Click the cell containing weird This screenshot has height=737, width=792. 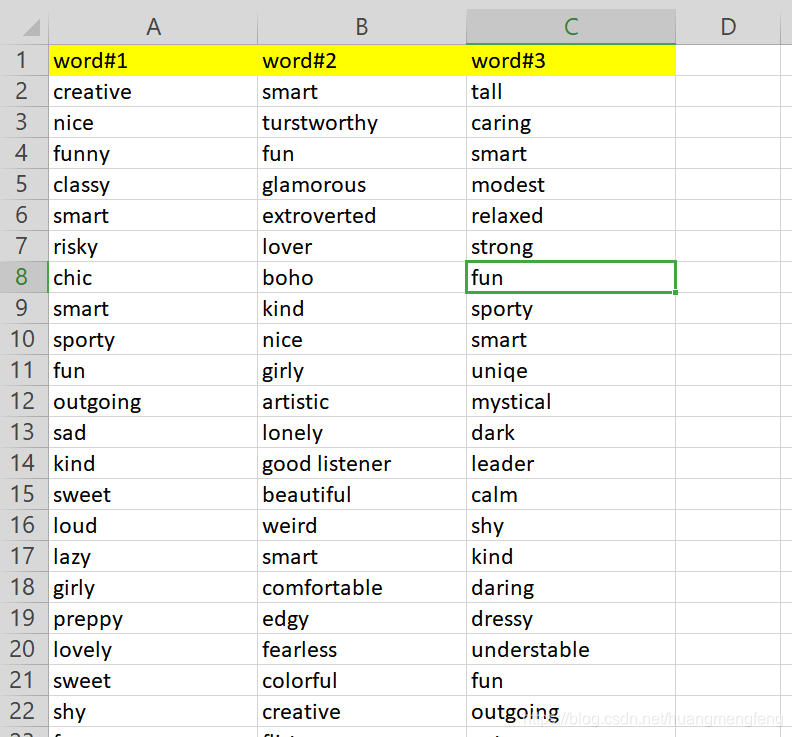click(x=362, y=525)
